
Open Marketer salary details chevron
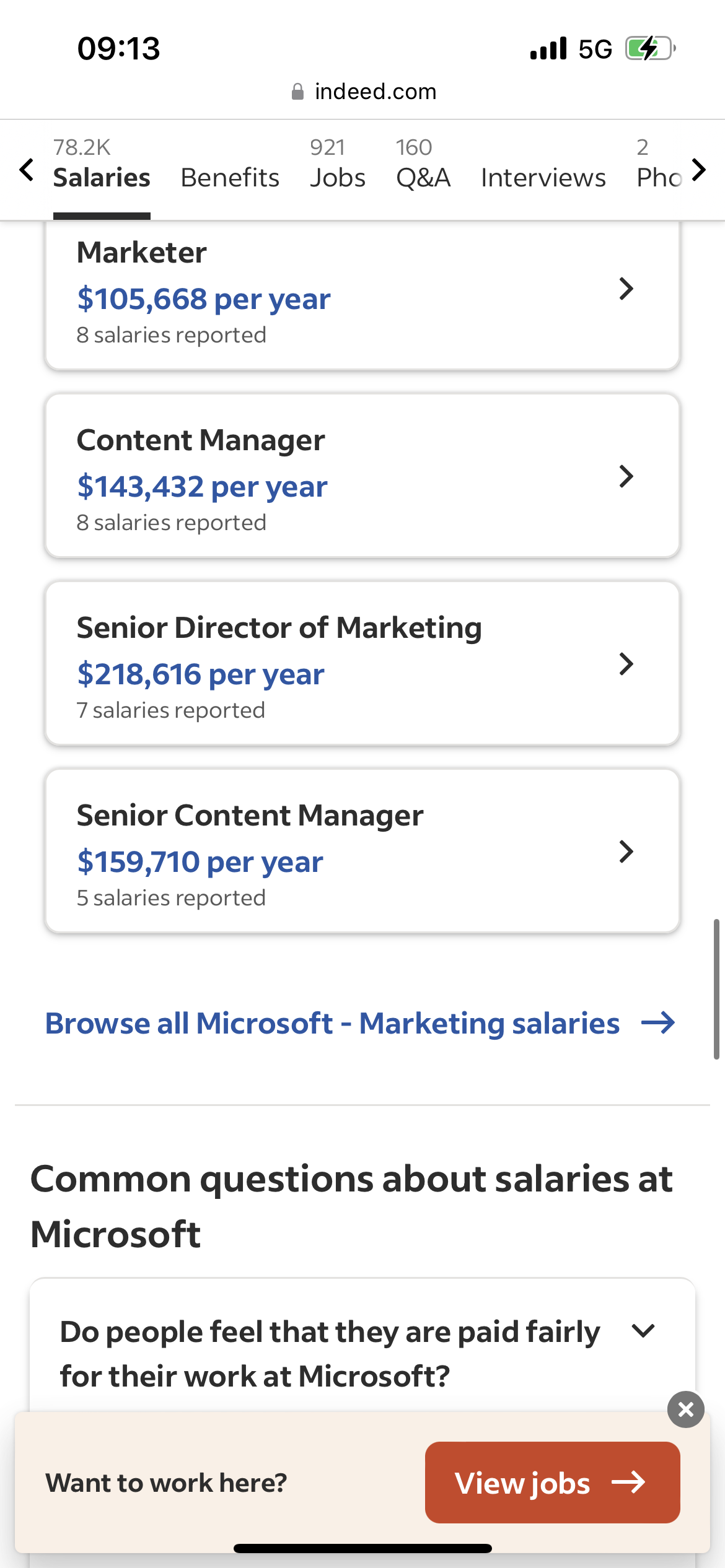[626, 289]
